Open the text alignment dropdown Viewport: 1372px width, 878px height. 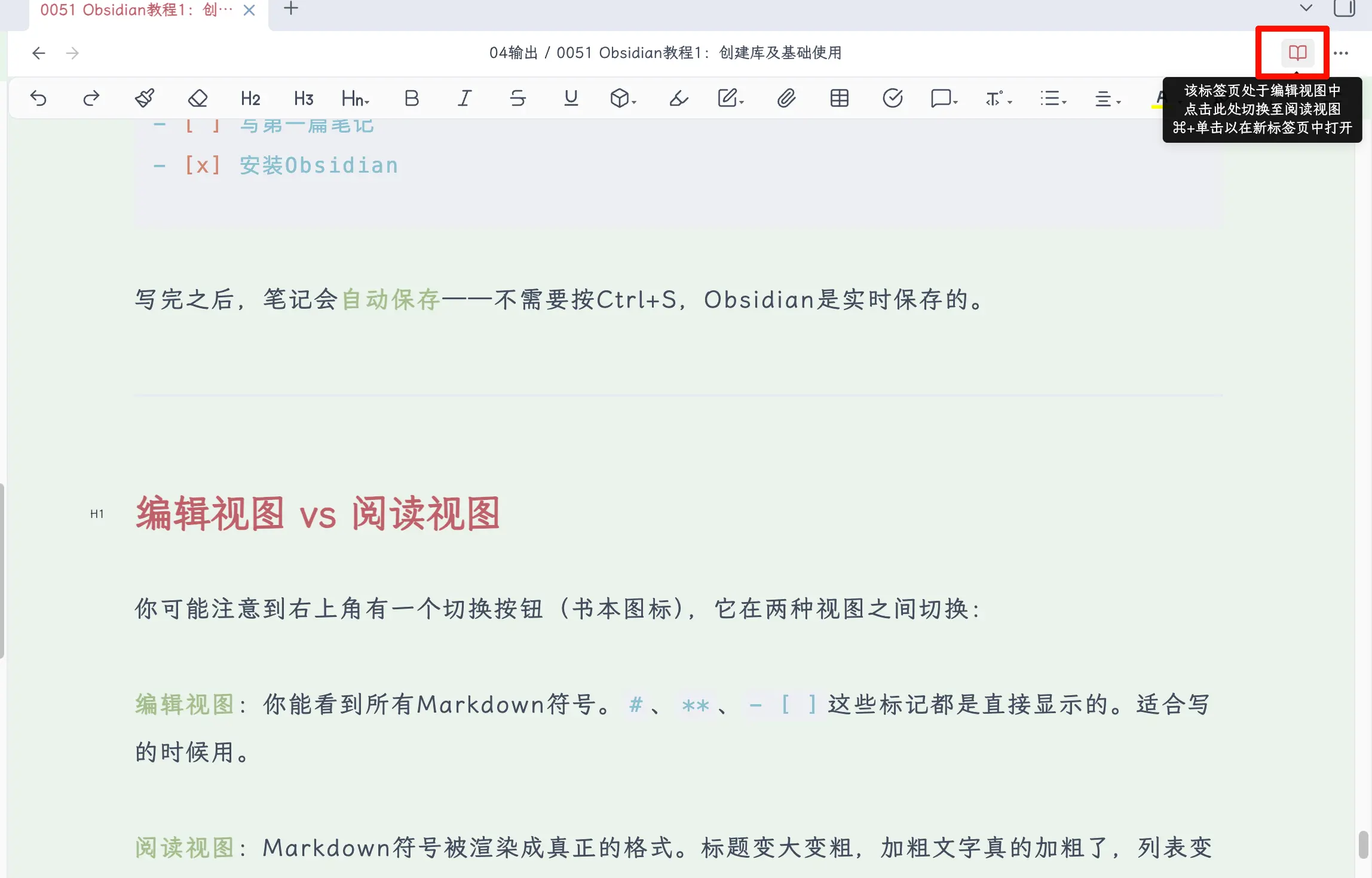pos(1107,98)
